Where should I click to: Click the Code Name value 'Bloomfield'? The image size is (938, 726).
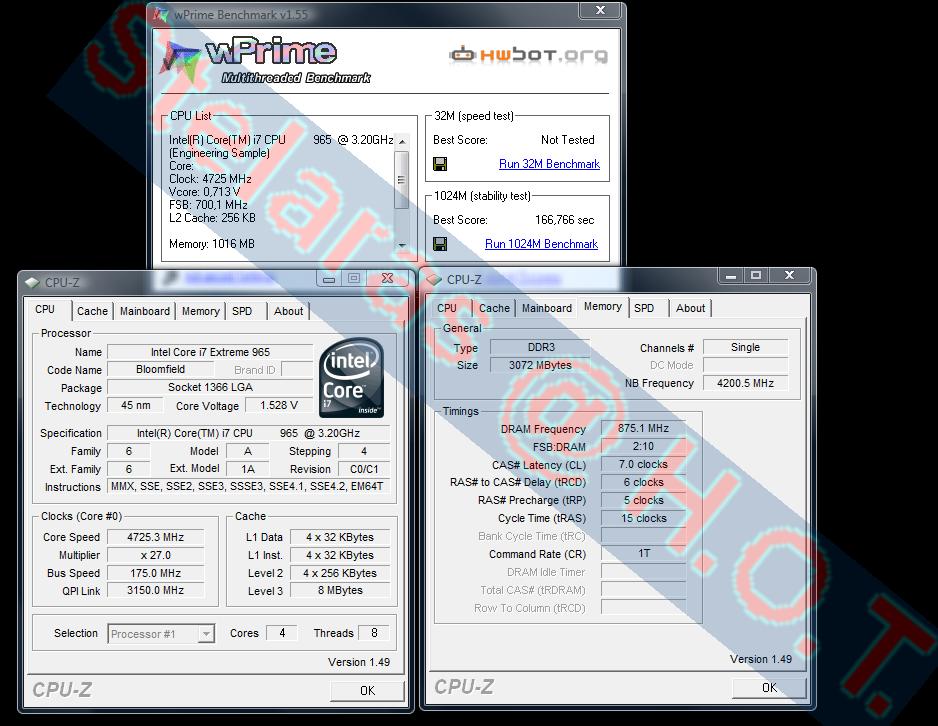tap(160, 370)
